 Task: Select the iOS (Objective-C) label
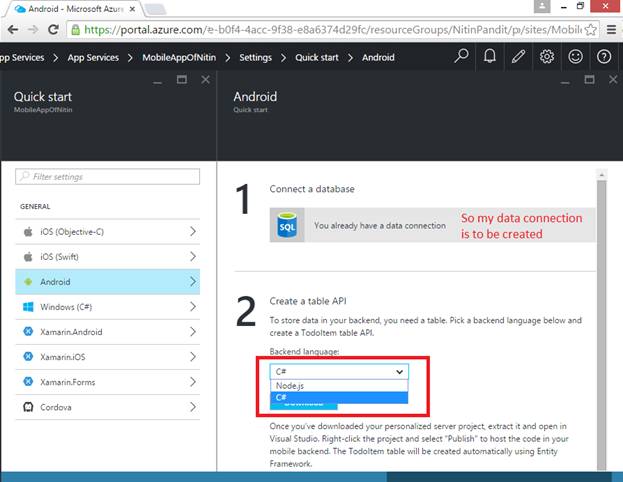click(x=72, y=232)
